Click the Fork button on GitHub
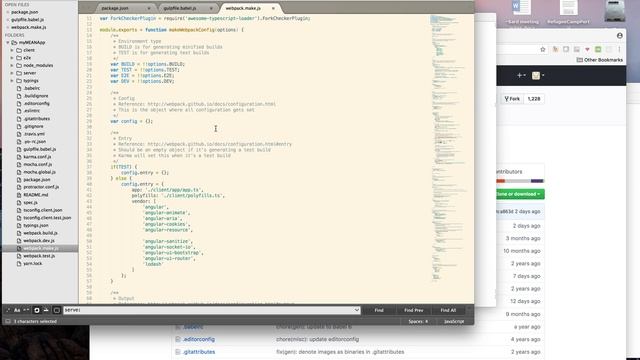This screenshot has width=640, height=360. (512, 99)
